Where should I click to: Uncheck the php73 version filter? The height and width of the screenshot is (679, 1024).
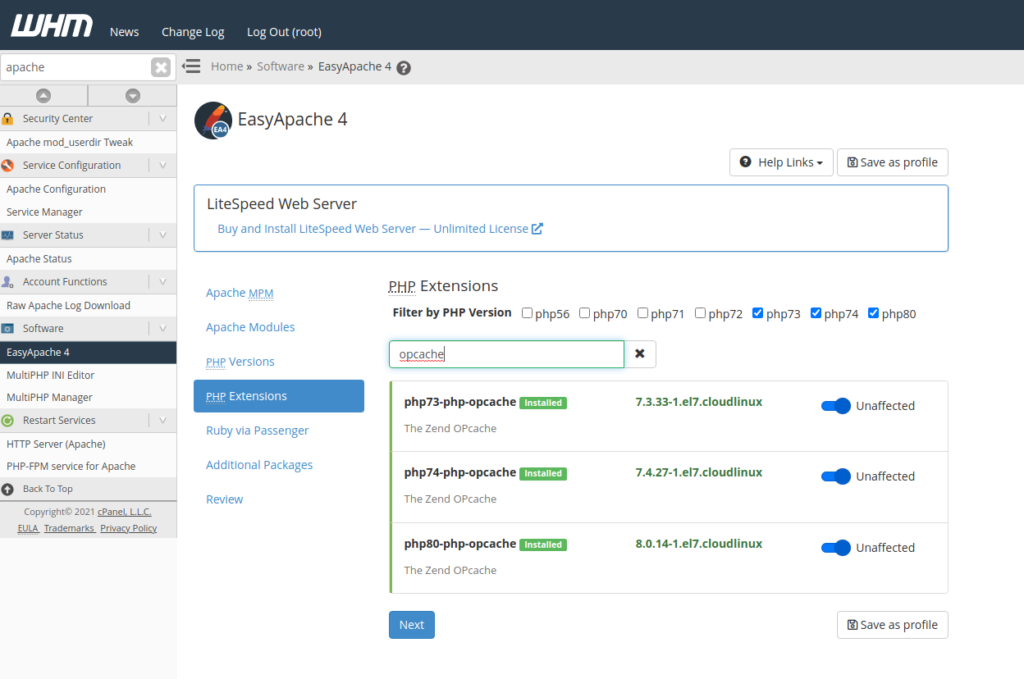pyautogui.click(x=760, y=312)
